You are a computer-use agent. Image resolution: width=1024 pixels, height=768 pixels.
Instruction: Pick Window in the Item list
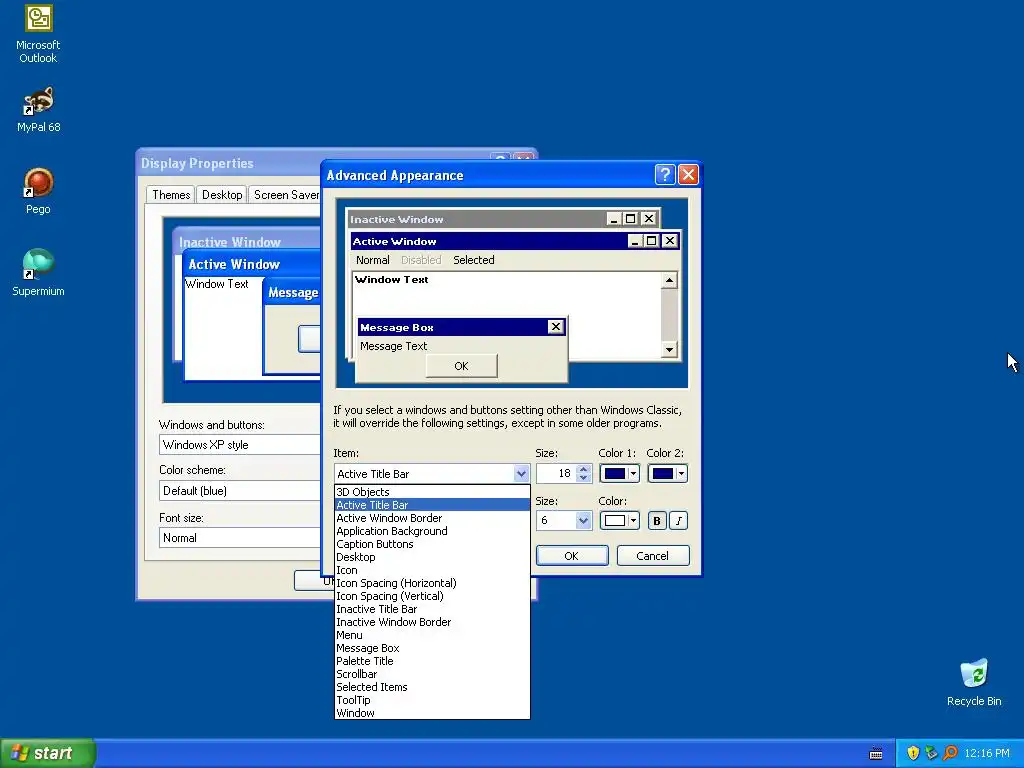(x=432, y=713)
